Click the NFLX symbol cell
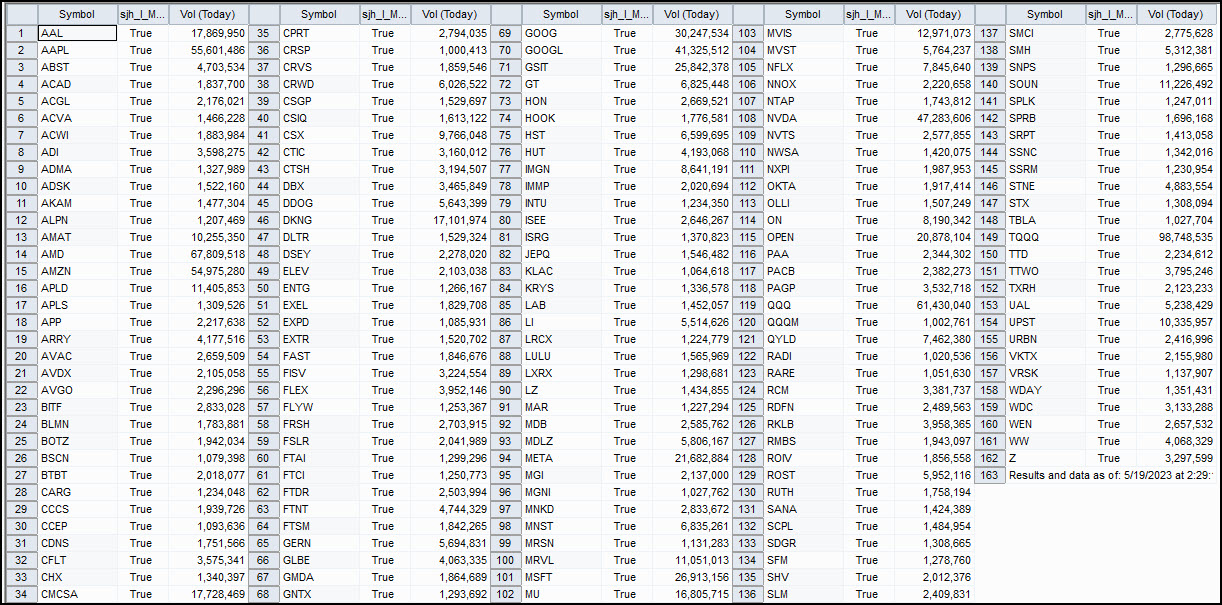 (803, 67)
